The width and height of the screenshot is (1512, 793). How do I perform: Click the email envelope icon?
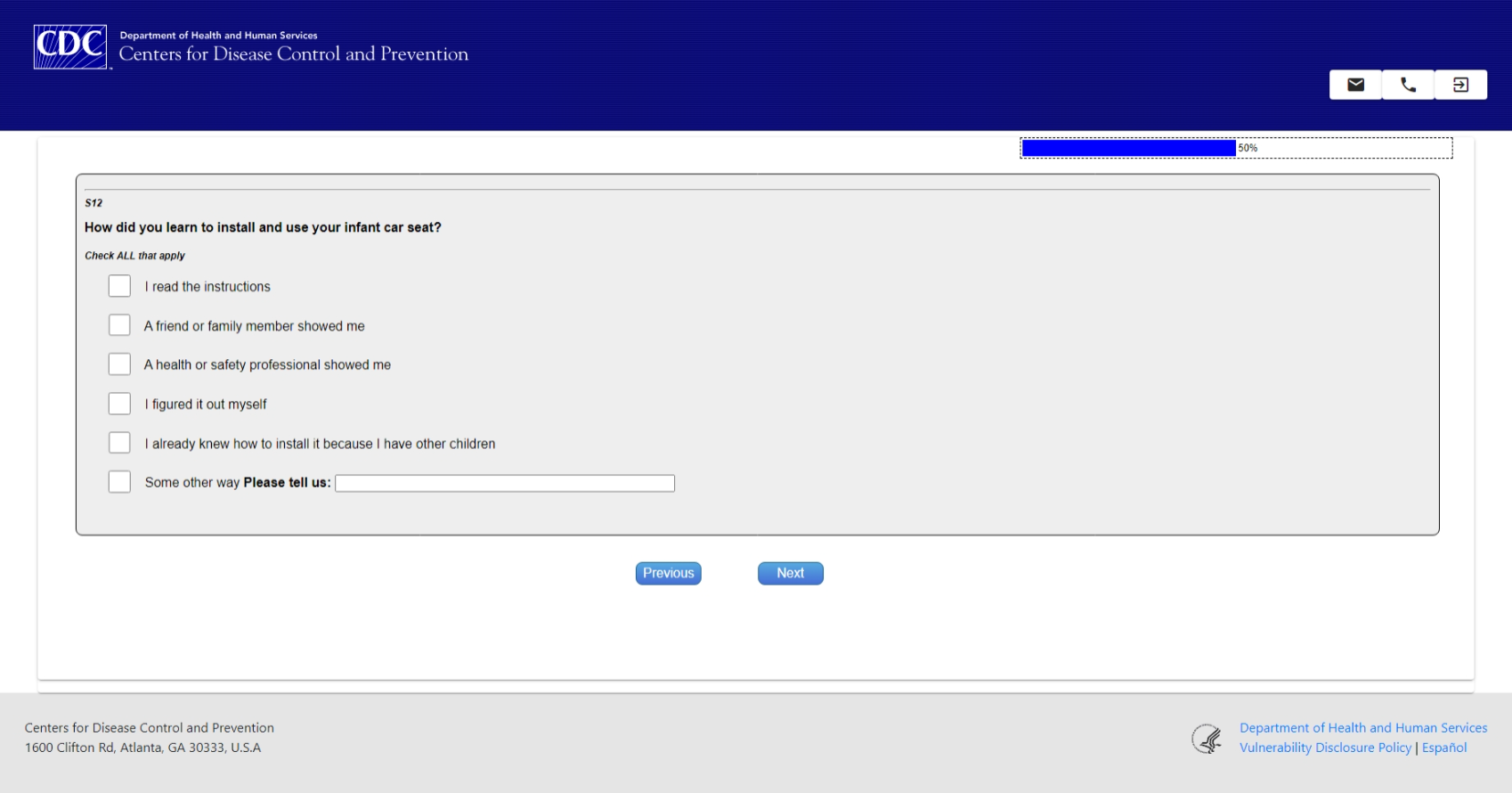point(1355,85)
